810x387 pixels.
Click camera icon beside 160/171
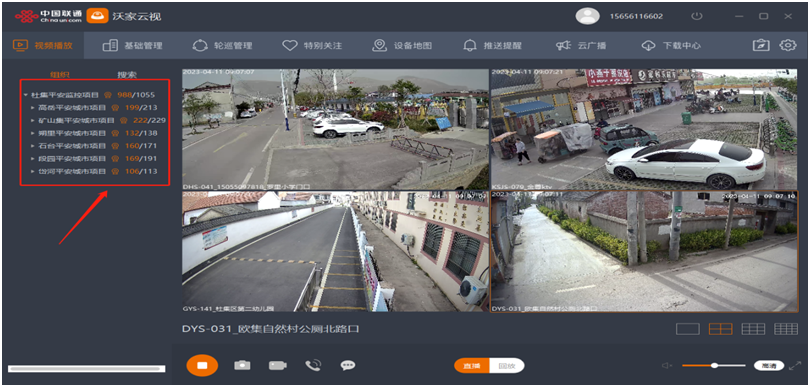click(116, 146)
